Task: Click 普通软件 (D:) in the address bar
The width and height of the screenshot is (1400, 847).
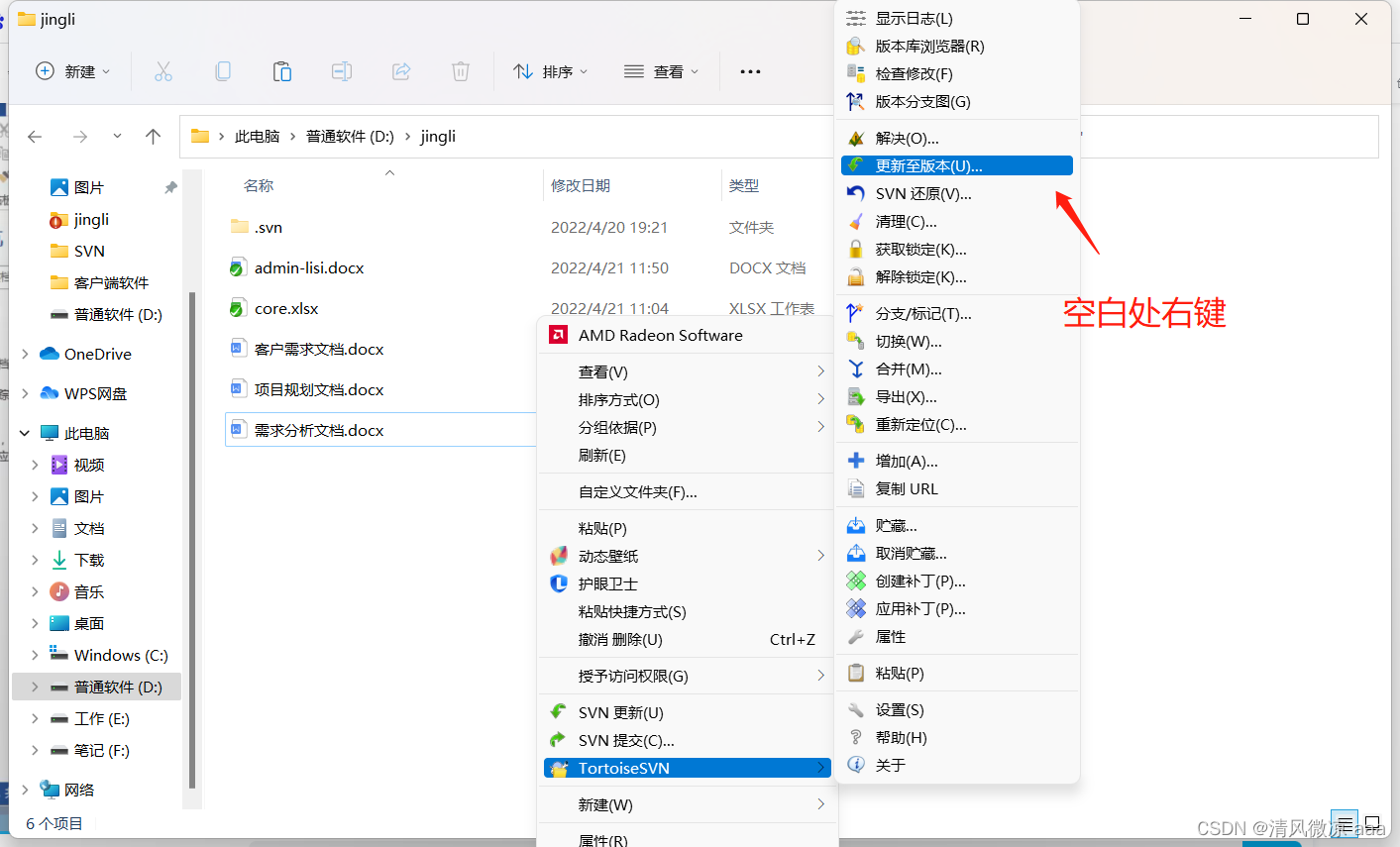Action: 350,137
